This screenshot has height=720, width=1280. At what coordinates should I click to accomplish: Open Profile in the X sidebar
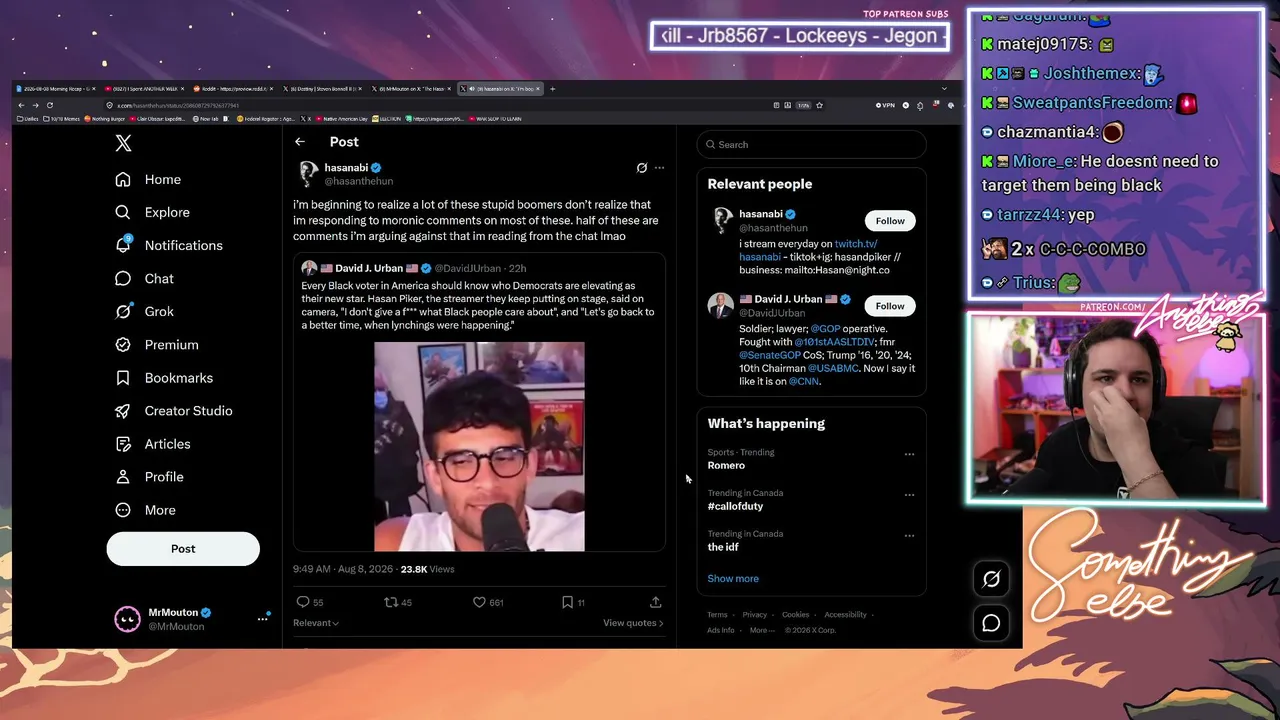click(x=149, y=477)
